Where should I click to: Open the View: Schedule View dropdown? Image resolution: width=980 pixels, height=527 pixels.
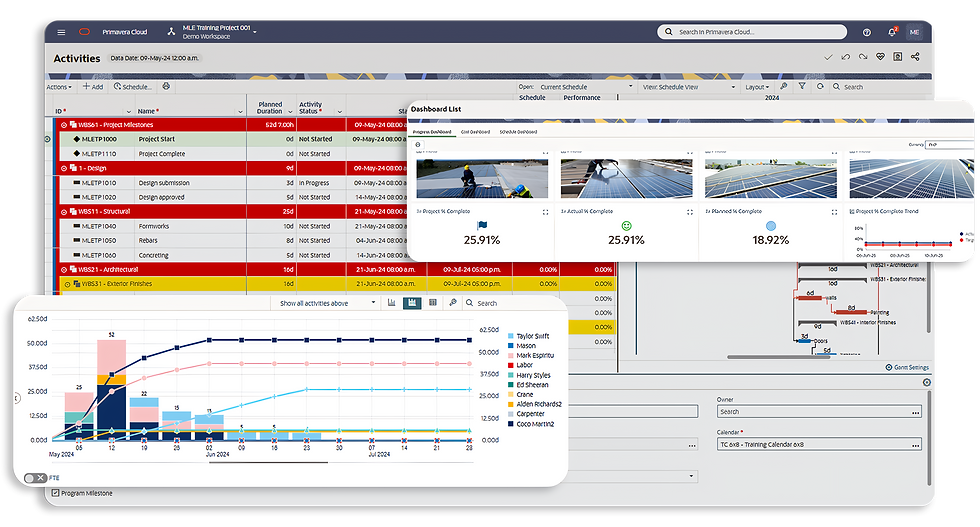[x=689, y=87]
